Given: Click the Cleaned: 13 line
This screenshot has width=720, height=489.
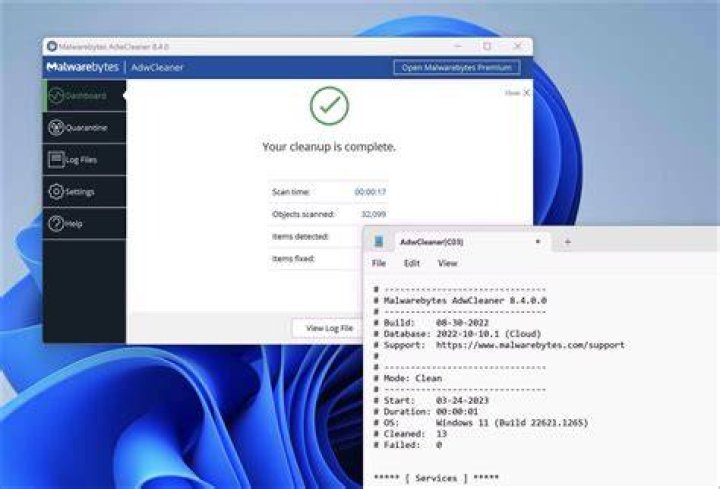Looking at the screenshot, I should coord(410,433).
